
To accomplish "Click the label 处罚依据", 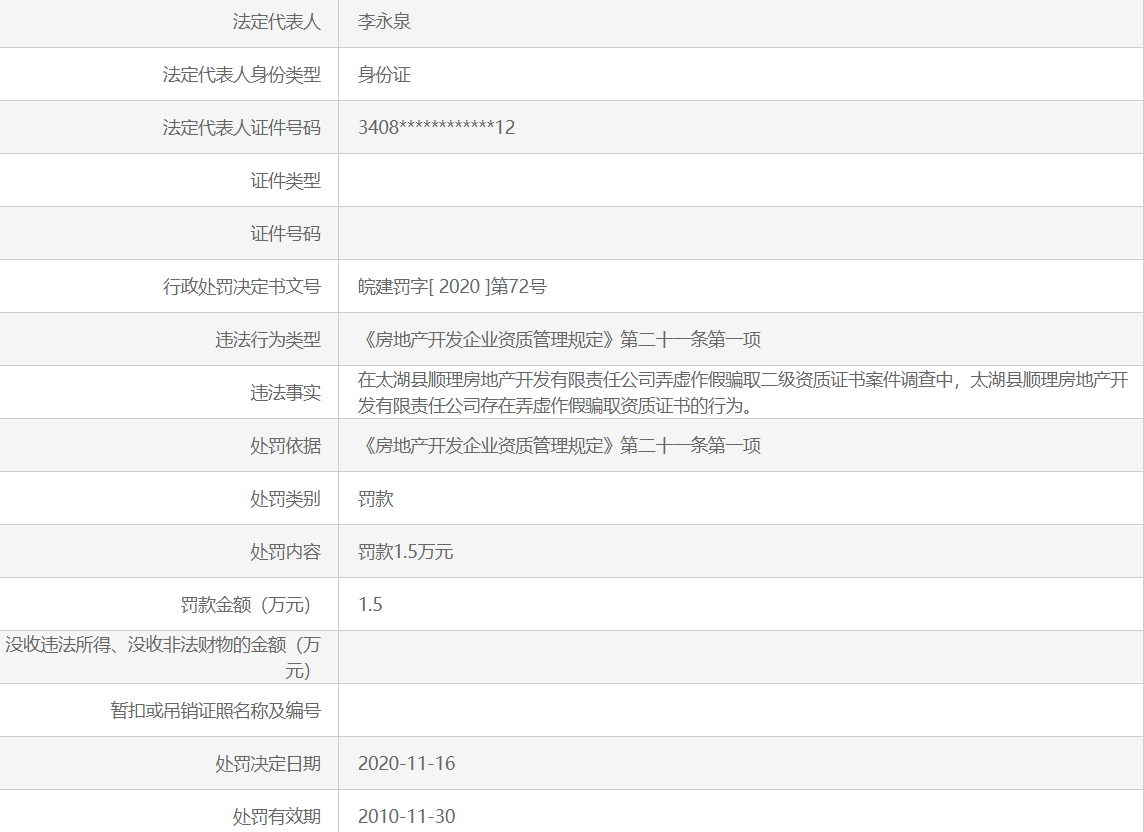I will tap(285, 446).
